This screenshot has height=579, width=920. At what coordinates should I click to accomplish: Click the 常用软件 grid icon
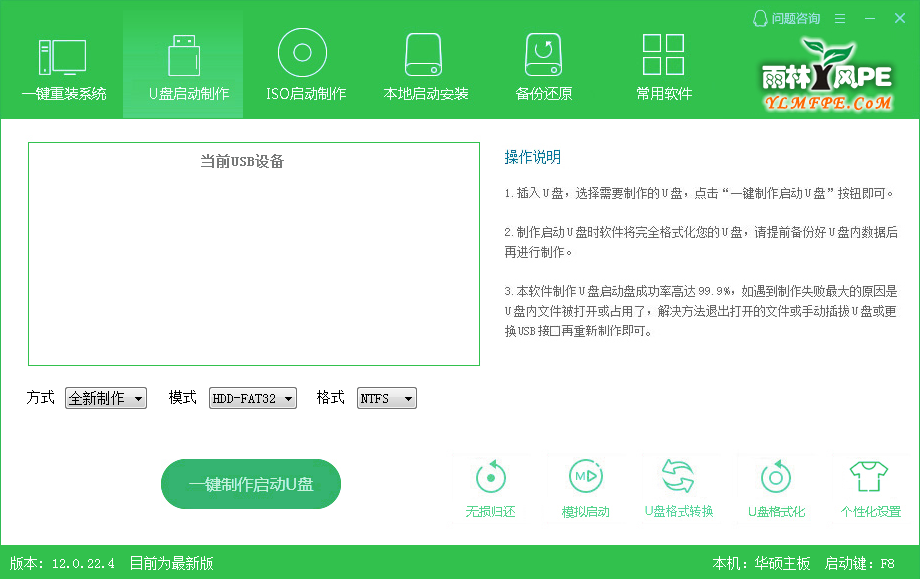[x=663, y=63]
